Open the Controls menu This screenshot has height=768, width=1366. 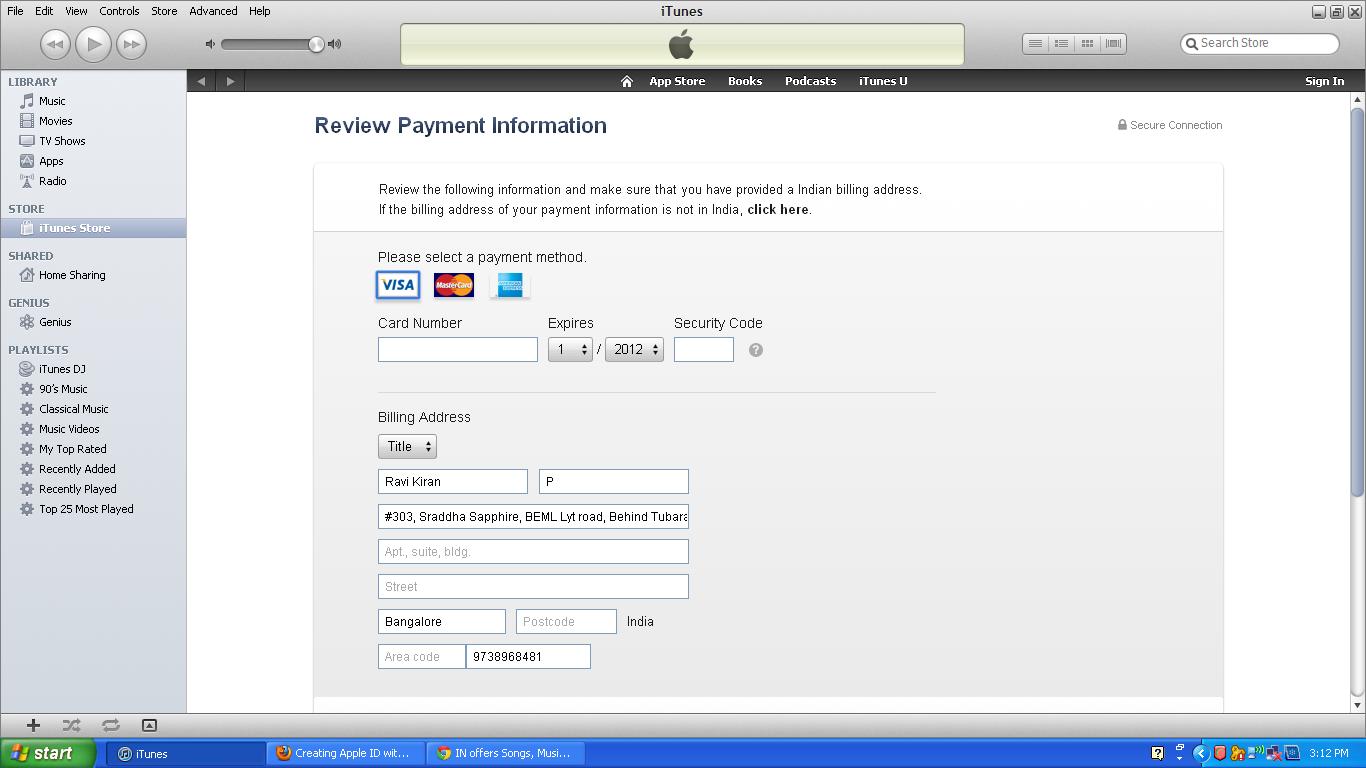tap(119, 11)
